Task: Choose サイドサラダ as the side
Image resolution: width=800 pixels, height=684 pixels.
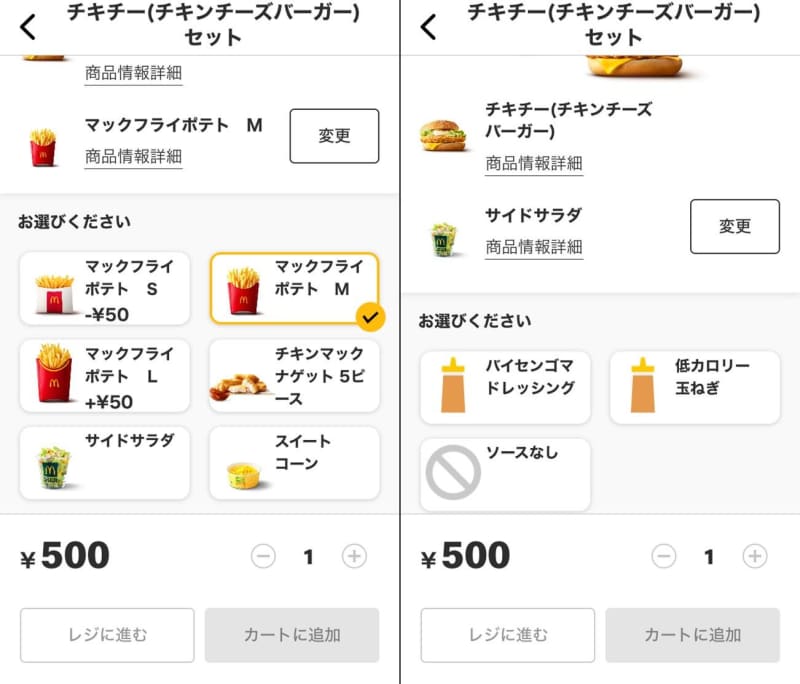Action: (105, 463)
